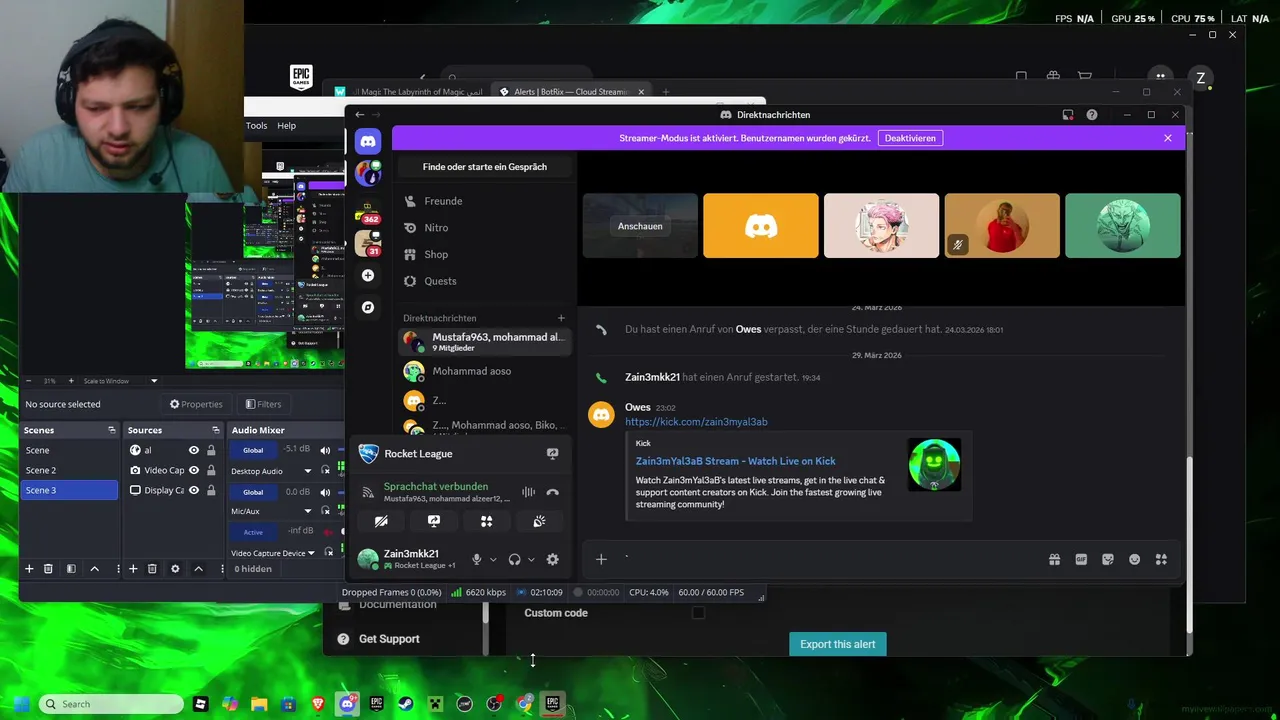Open Scenes panel more options dots
1280x720 pixels.
pos(118,569)
